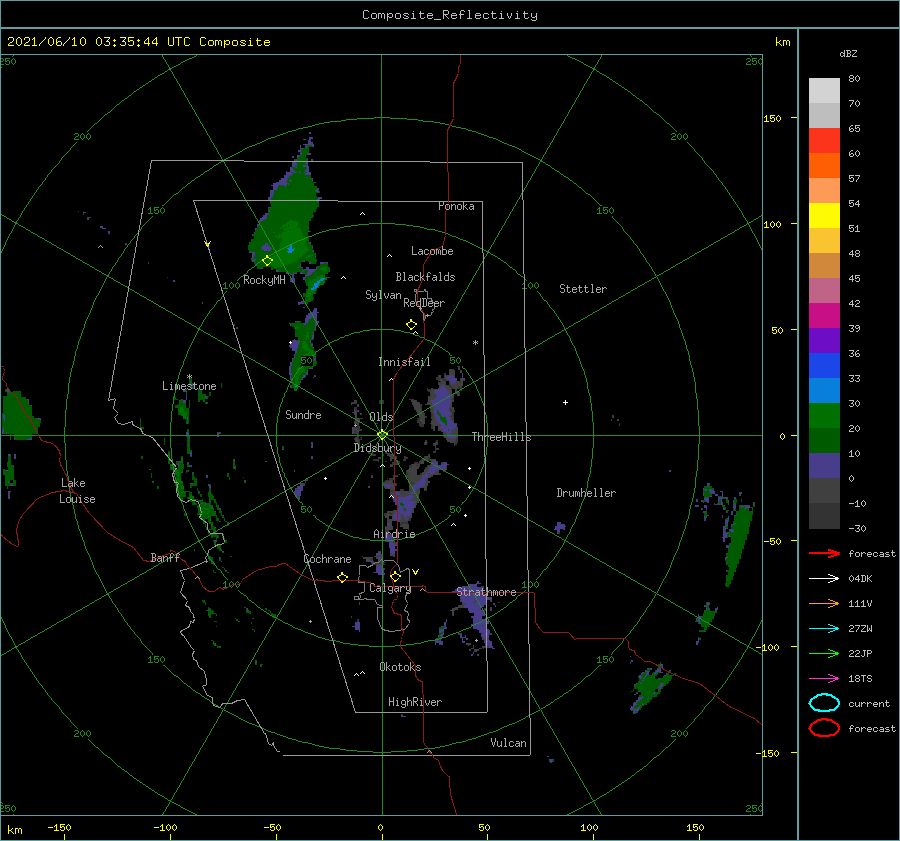The image size is (900, 841).
Task: Click the Calgary city label
Action: click(390, 588)
